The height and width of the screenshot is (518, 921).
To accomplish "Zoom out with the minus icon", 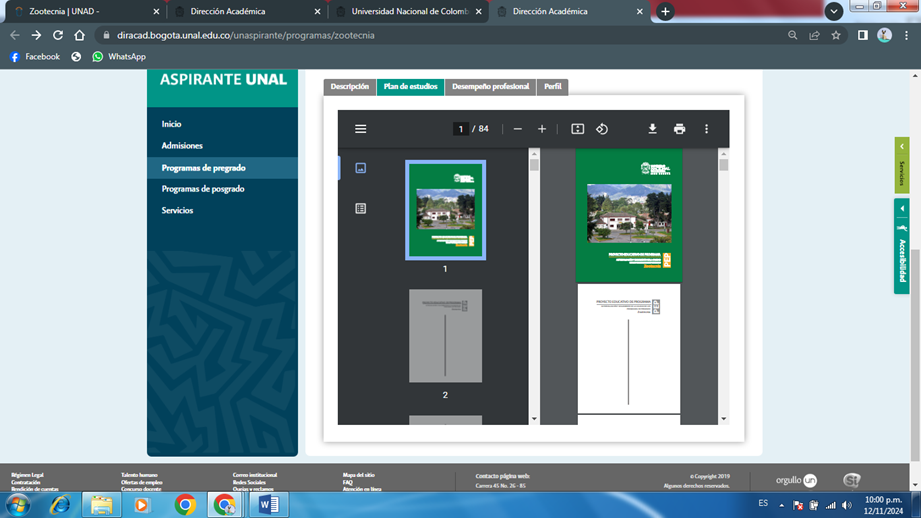I will [517, 129].
